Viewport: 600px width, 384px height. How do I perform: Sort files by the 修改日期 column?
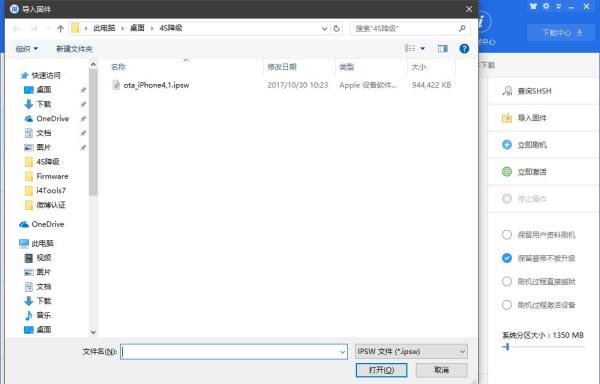tap(282, 67)
